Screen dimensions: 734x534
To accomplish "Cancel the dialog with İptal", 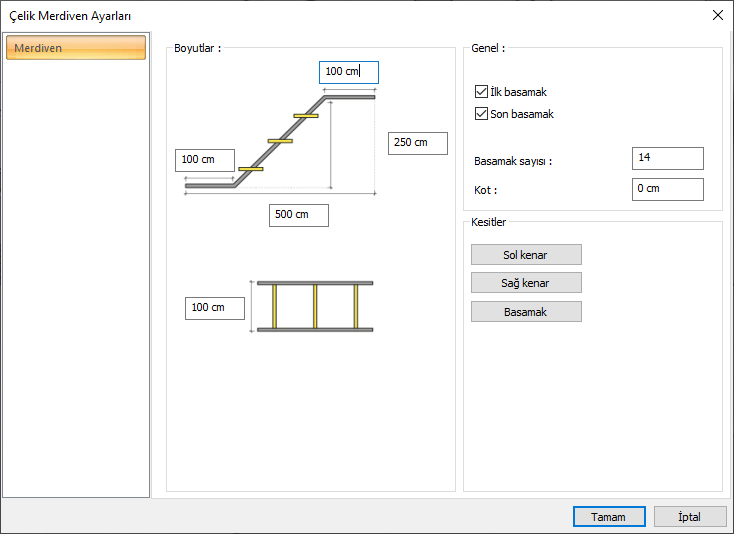I will [689, 517].
